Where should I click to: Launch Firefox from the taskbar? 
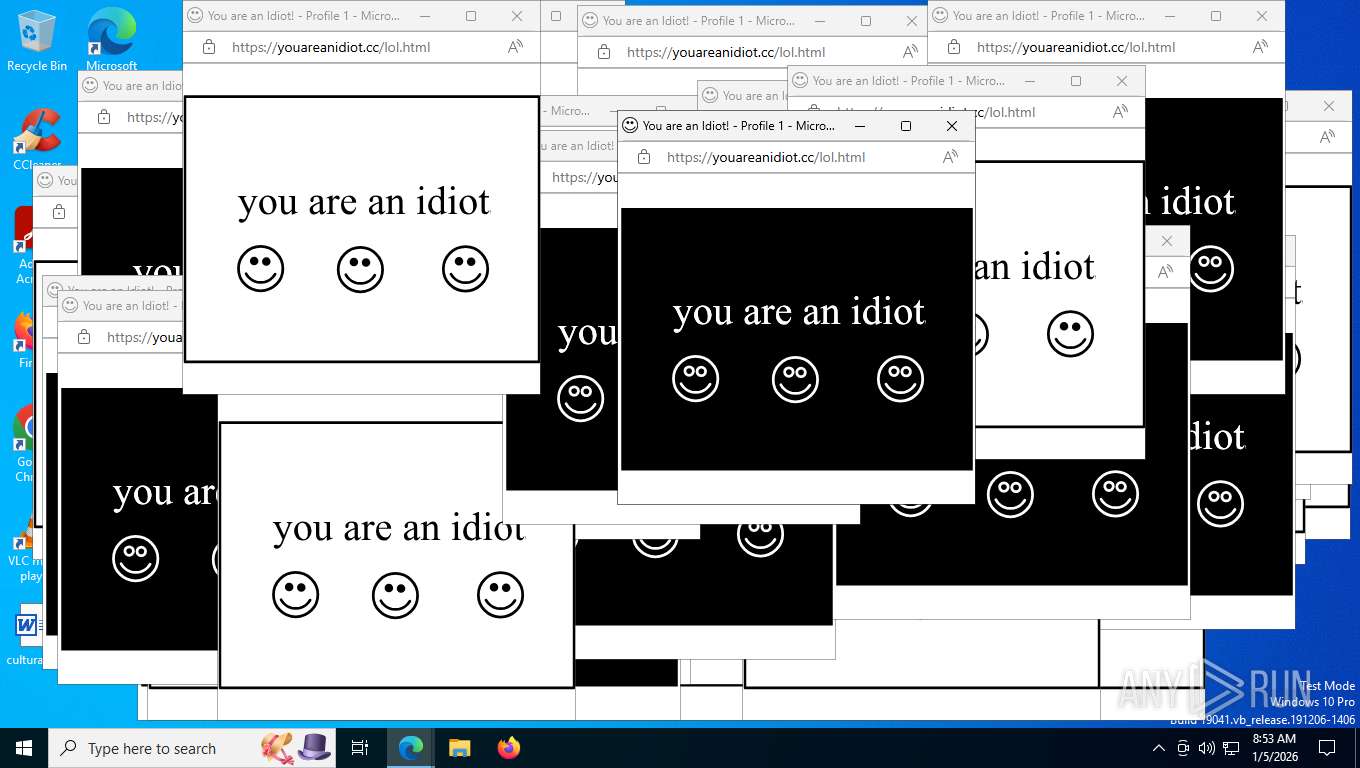(x=509, y=748)
